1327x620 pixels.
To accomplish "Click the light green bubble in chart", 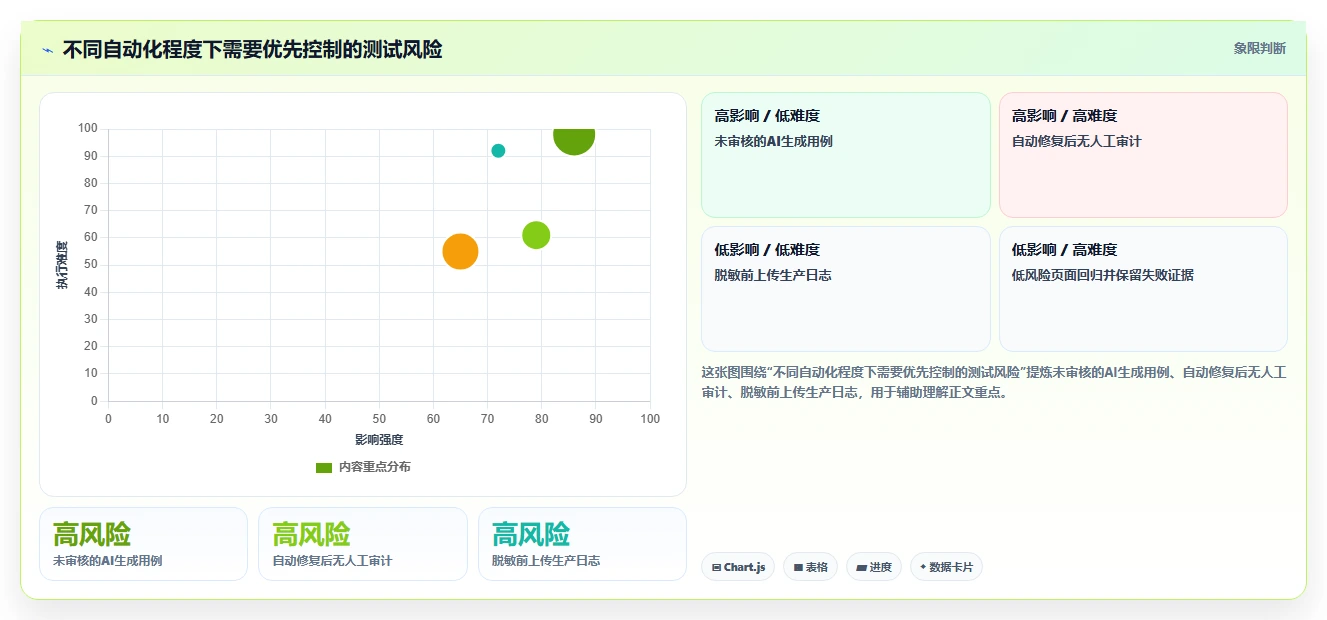I will pos(536,235).
